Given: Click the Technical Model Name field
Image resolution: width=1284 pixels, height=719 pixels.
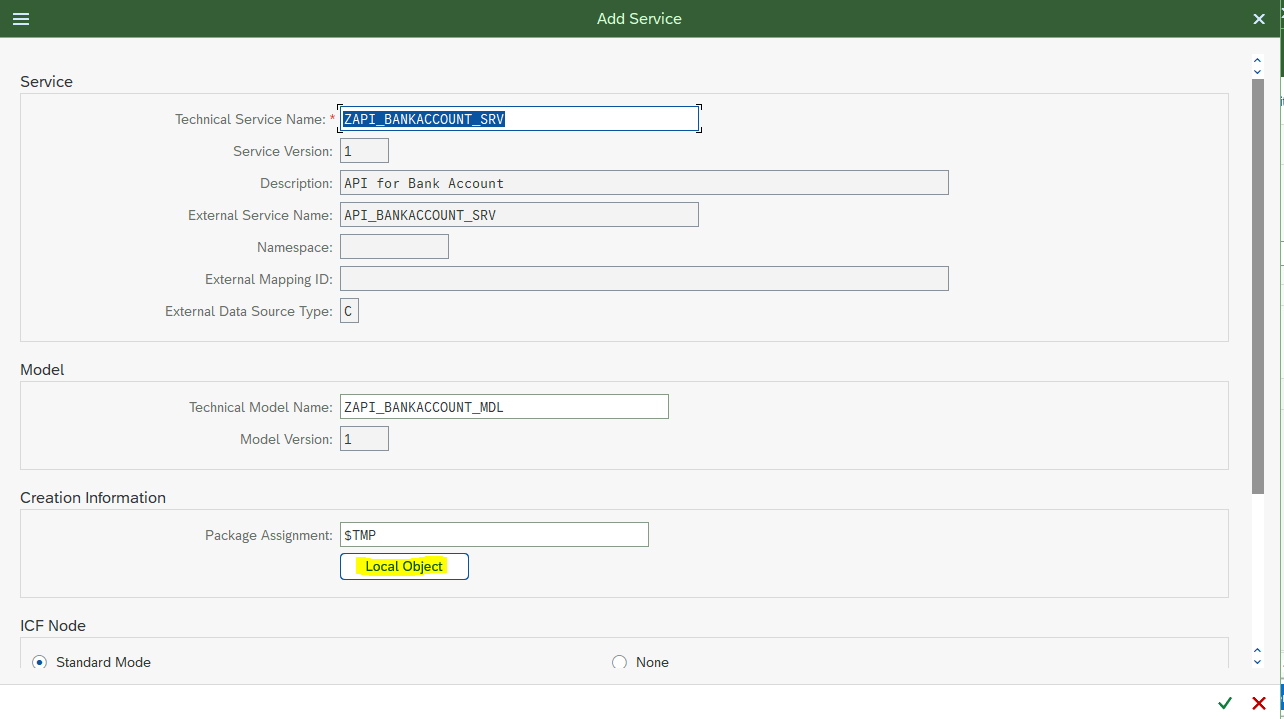Looking at the screenshot, I should [504, 406].
